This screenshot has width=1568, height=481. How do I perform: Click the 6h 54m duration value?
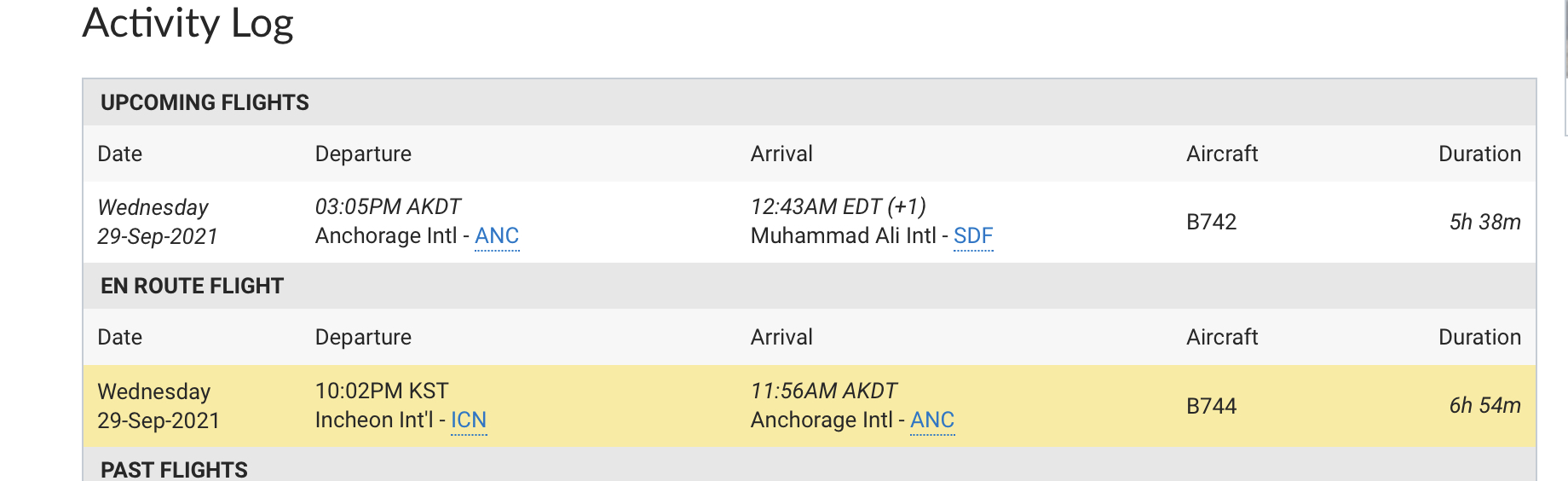click(x=1484, y=405)
